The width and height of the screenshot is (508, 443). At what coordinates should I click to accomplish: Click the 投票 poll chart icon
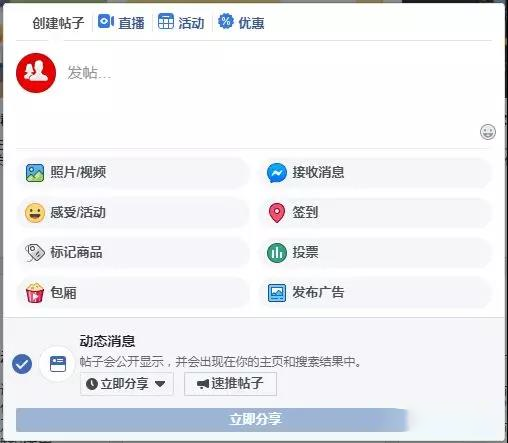(277, 253)
